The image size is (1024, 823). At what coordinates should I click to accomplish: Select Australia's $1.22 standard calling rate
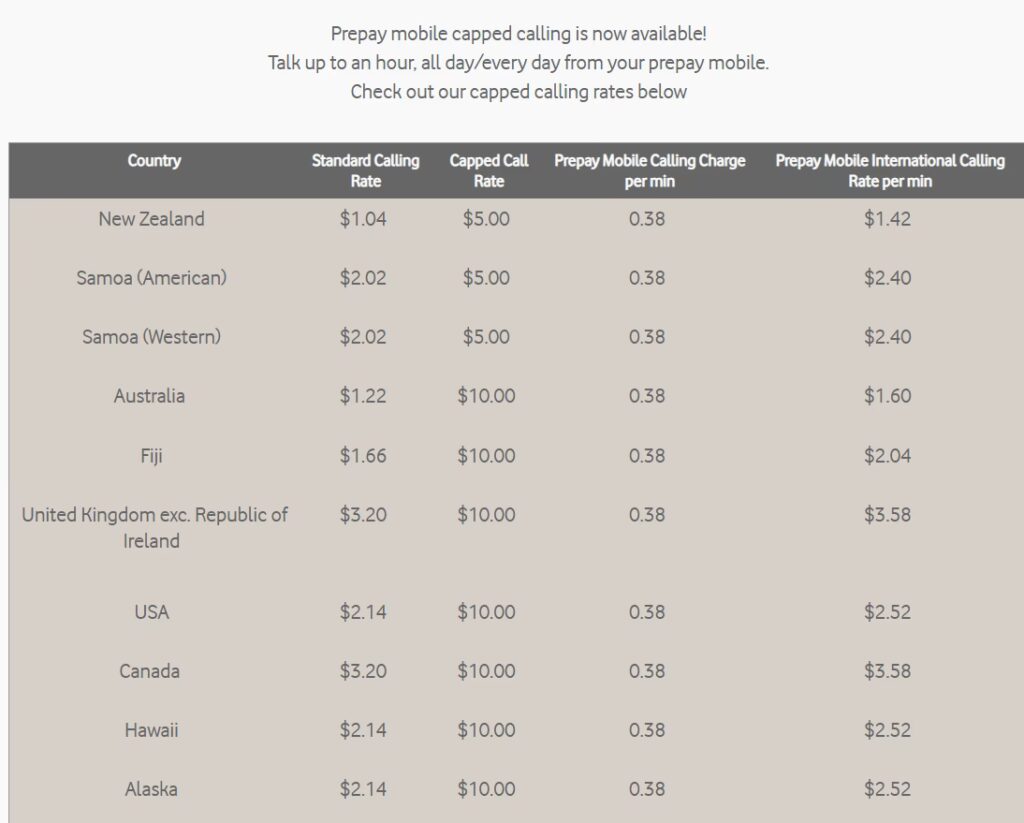(x=362, y=396)
